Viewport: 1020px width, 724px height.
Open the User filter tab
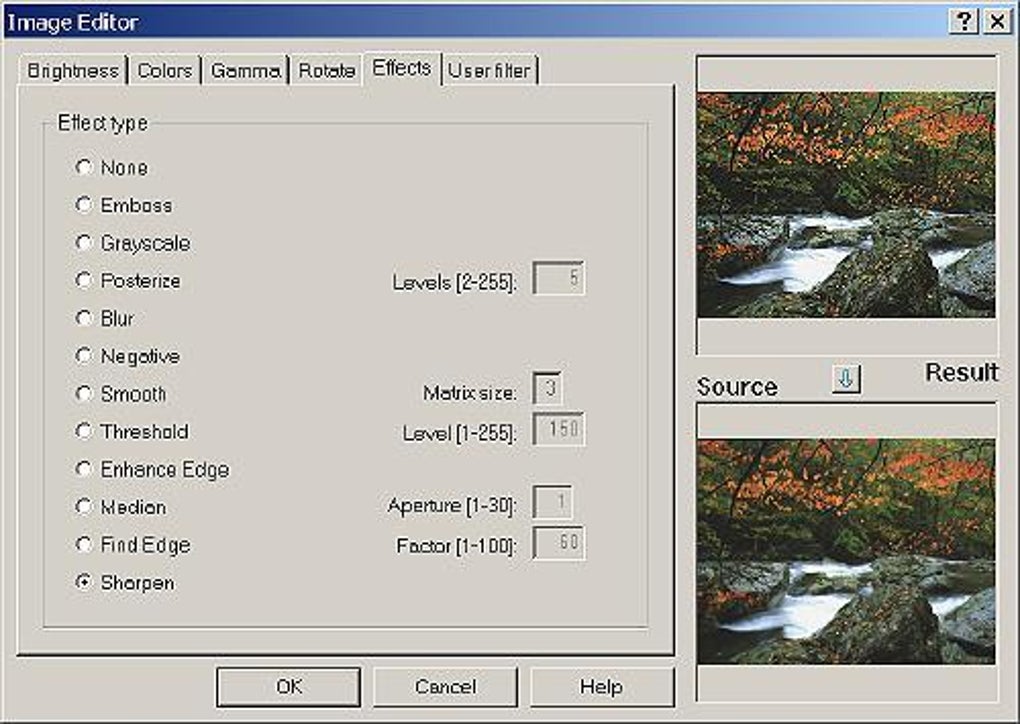[x=489, y=70]
